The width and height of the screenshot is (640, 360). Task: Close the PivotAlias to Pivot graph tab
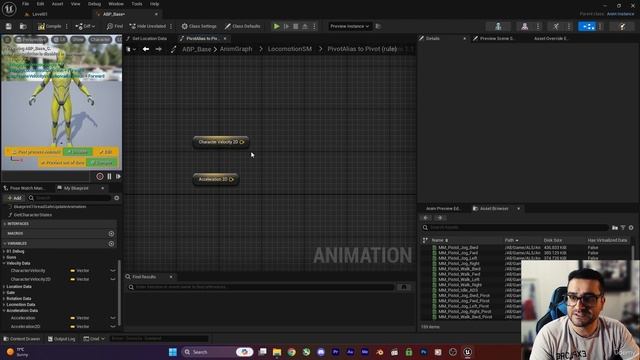pyautogui.click(x=225, y=38)
